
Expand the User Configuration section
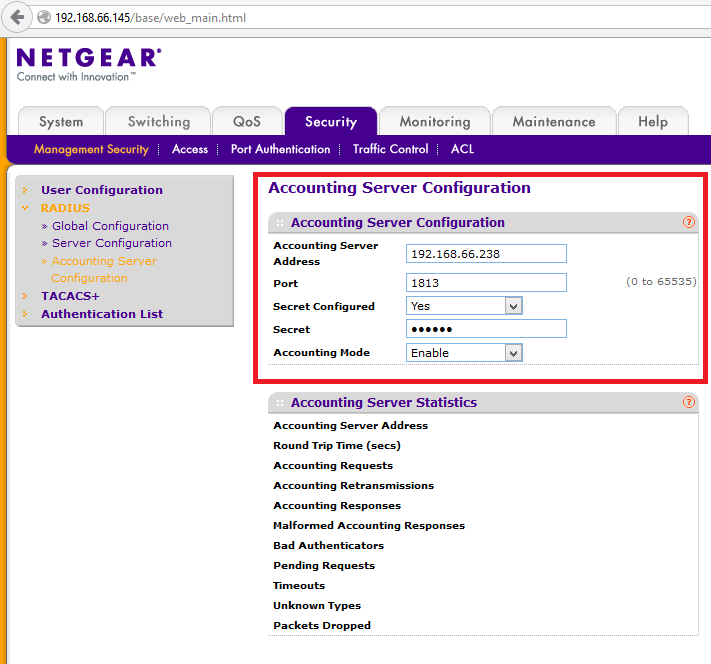pos(101,190)
